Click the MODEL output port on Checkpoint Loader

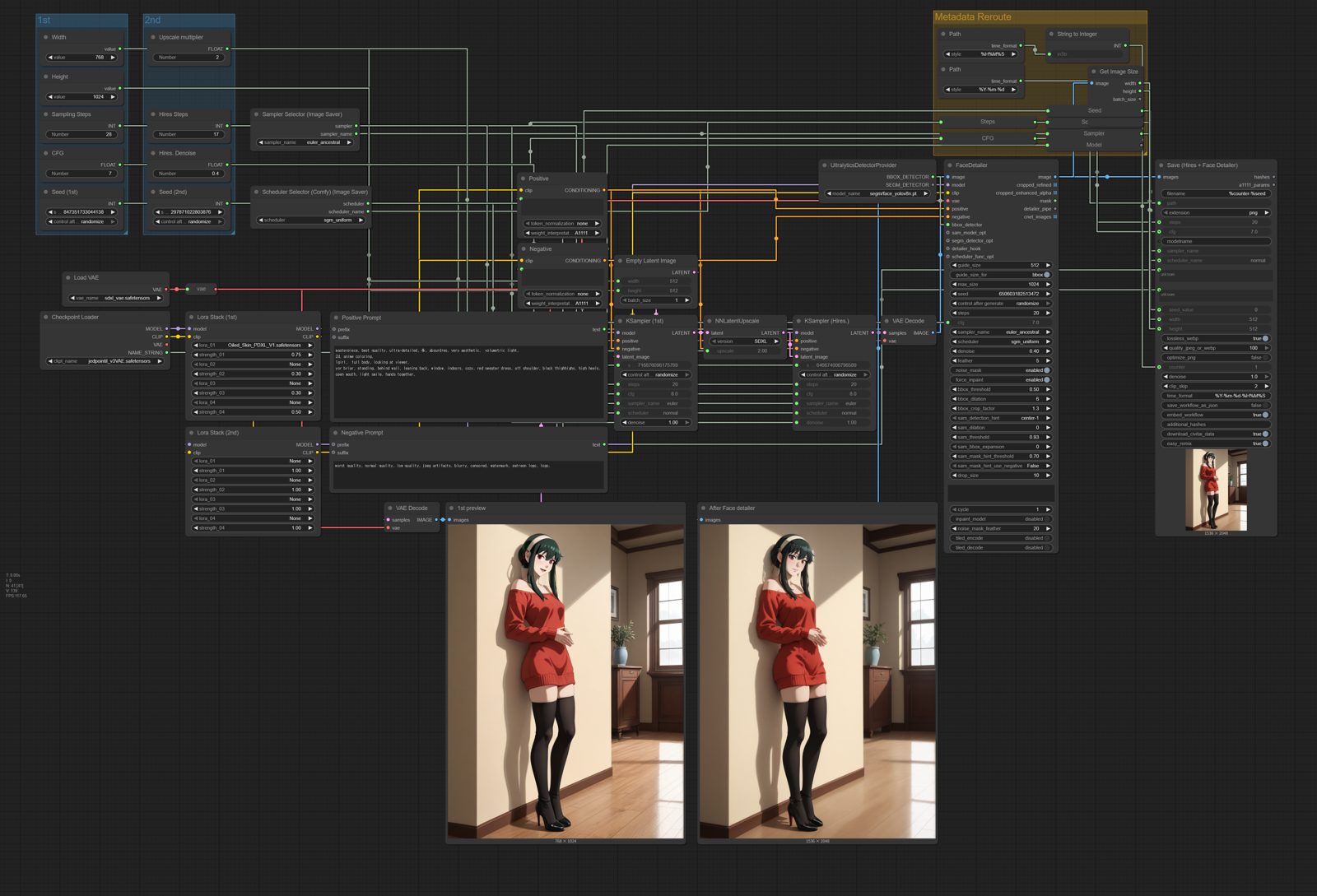pos(166,329)
